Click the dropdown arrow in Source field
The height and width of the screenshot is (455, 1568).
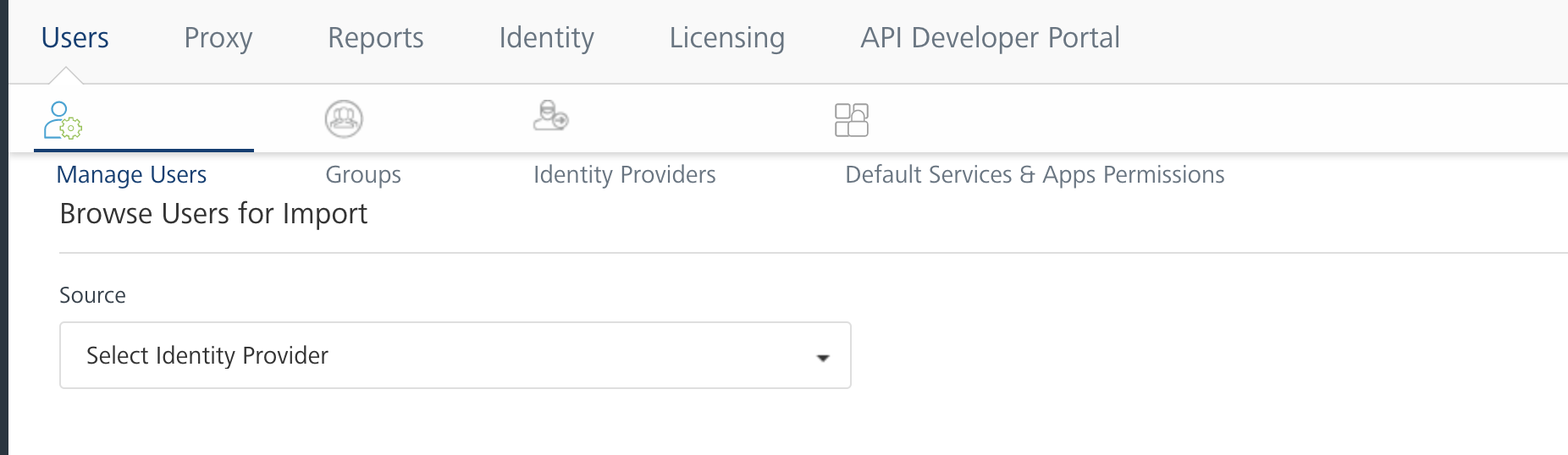click(x=822, y=358)
